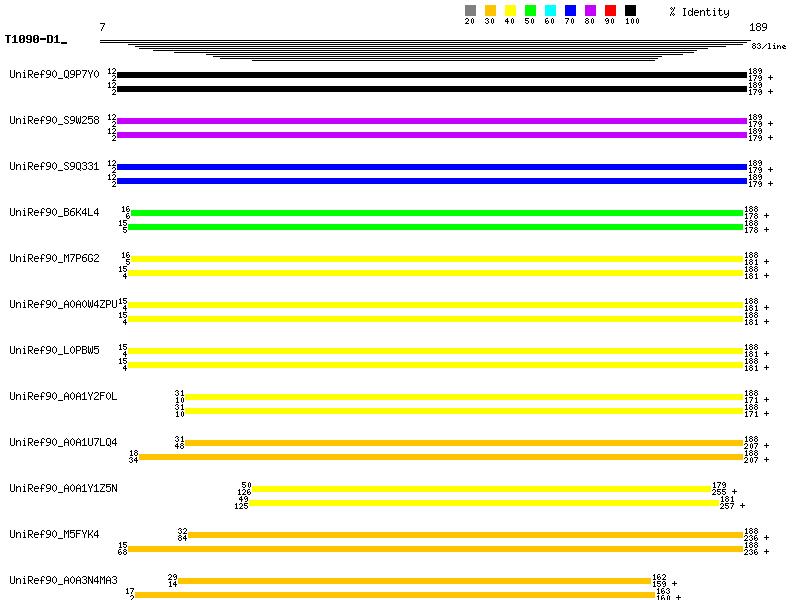The image size is (800, 600).
Task: Open the UniRef90_M7P6G2 hit label
Action: (x=54, y=258)
